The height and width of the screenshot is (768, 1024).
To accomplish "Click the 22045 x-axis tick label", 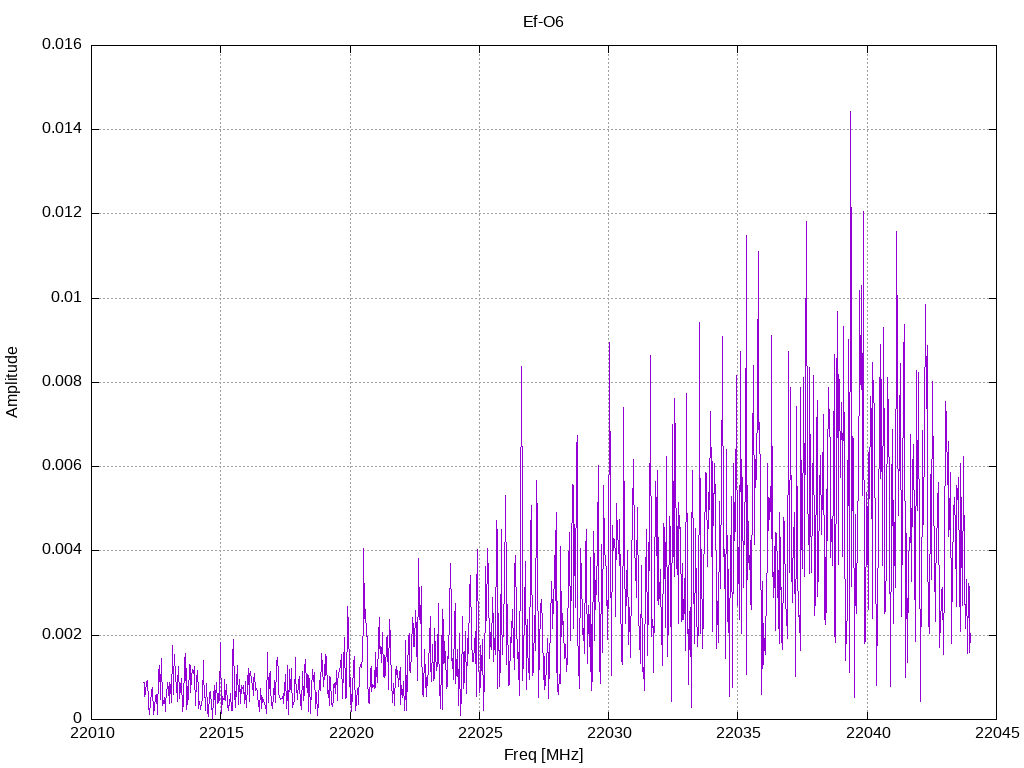I will [997, 733].
